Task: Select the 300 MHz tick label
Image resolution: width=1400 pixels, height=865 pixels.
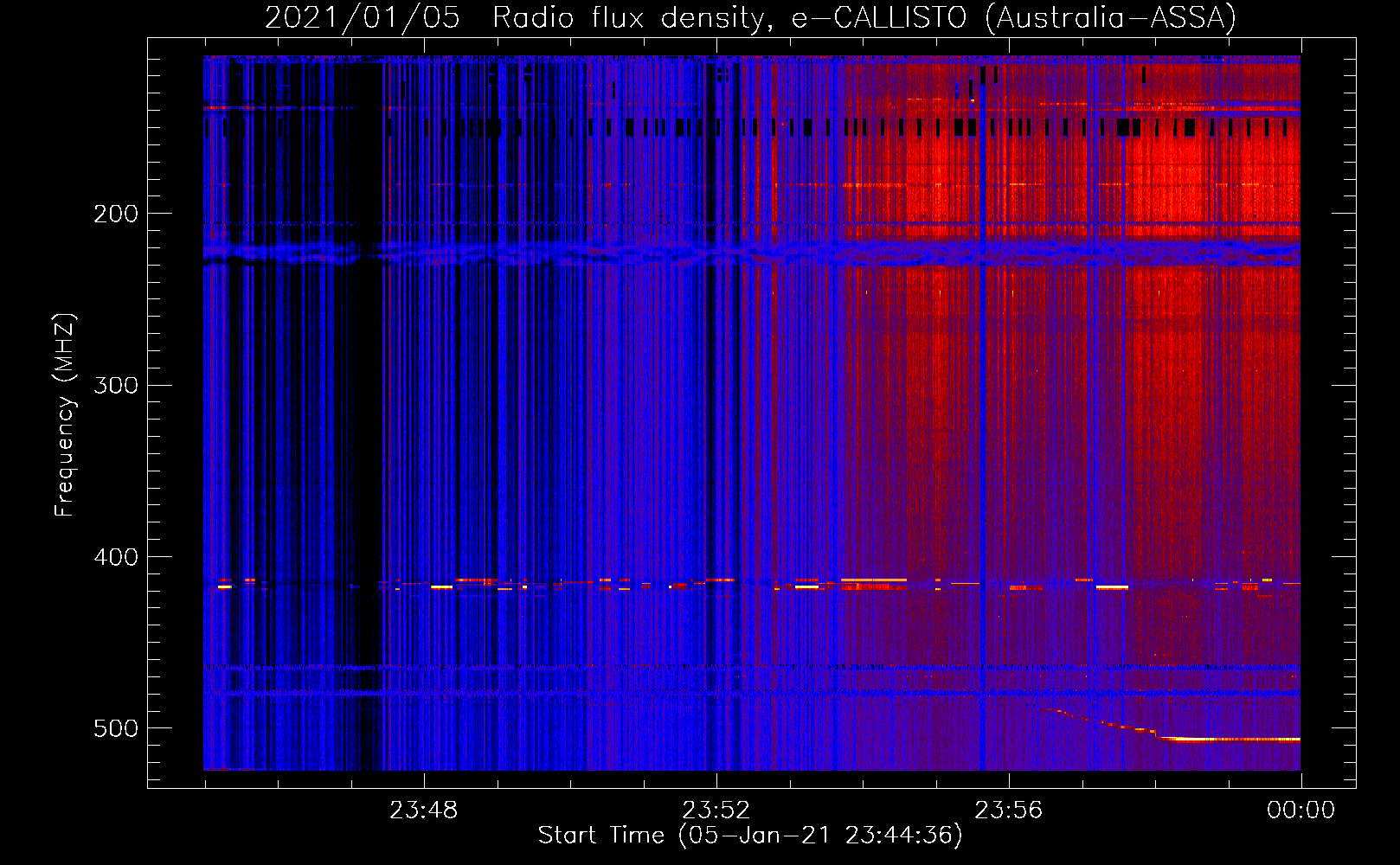Action: click(x=116, y=385)
